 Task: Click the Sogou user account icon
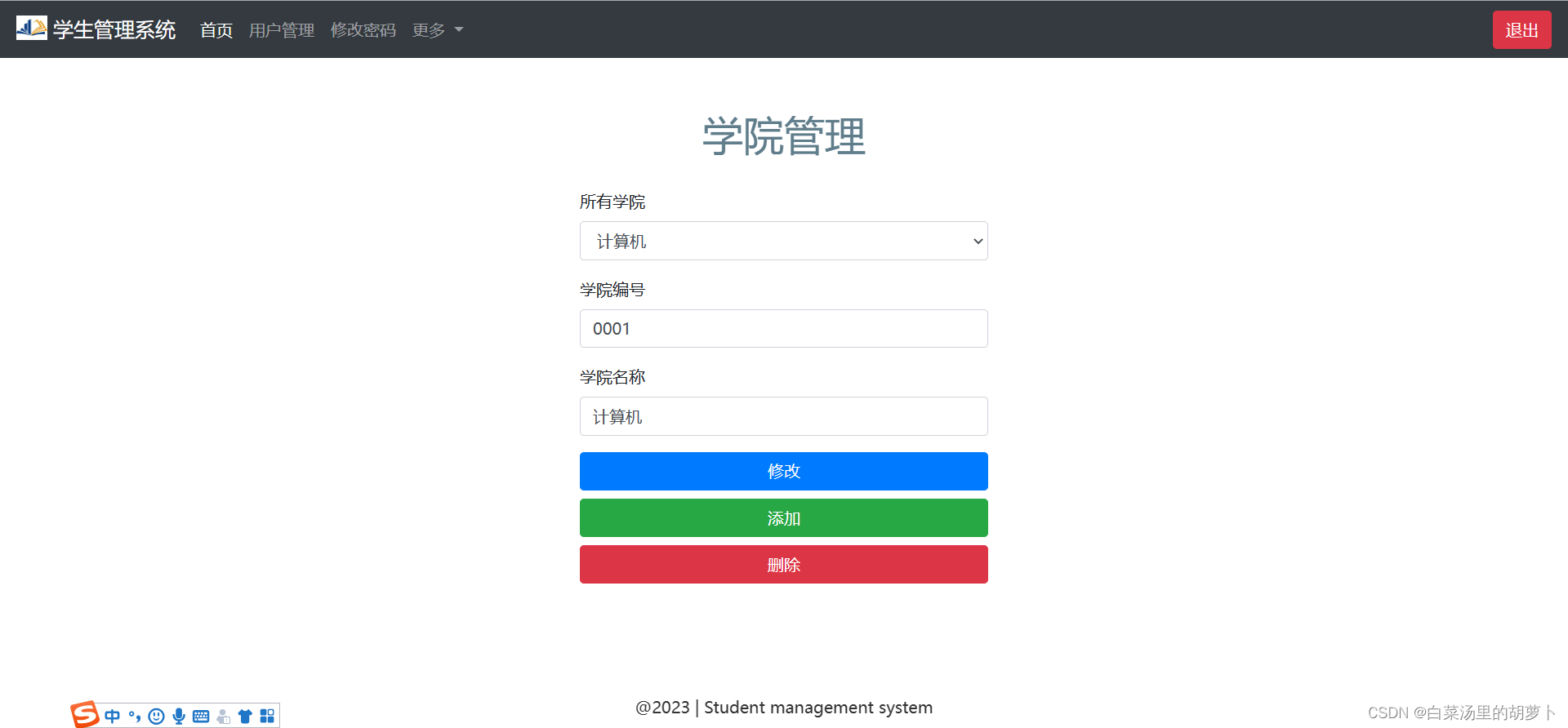click(223, 716)
